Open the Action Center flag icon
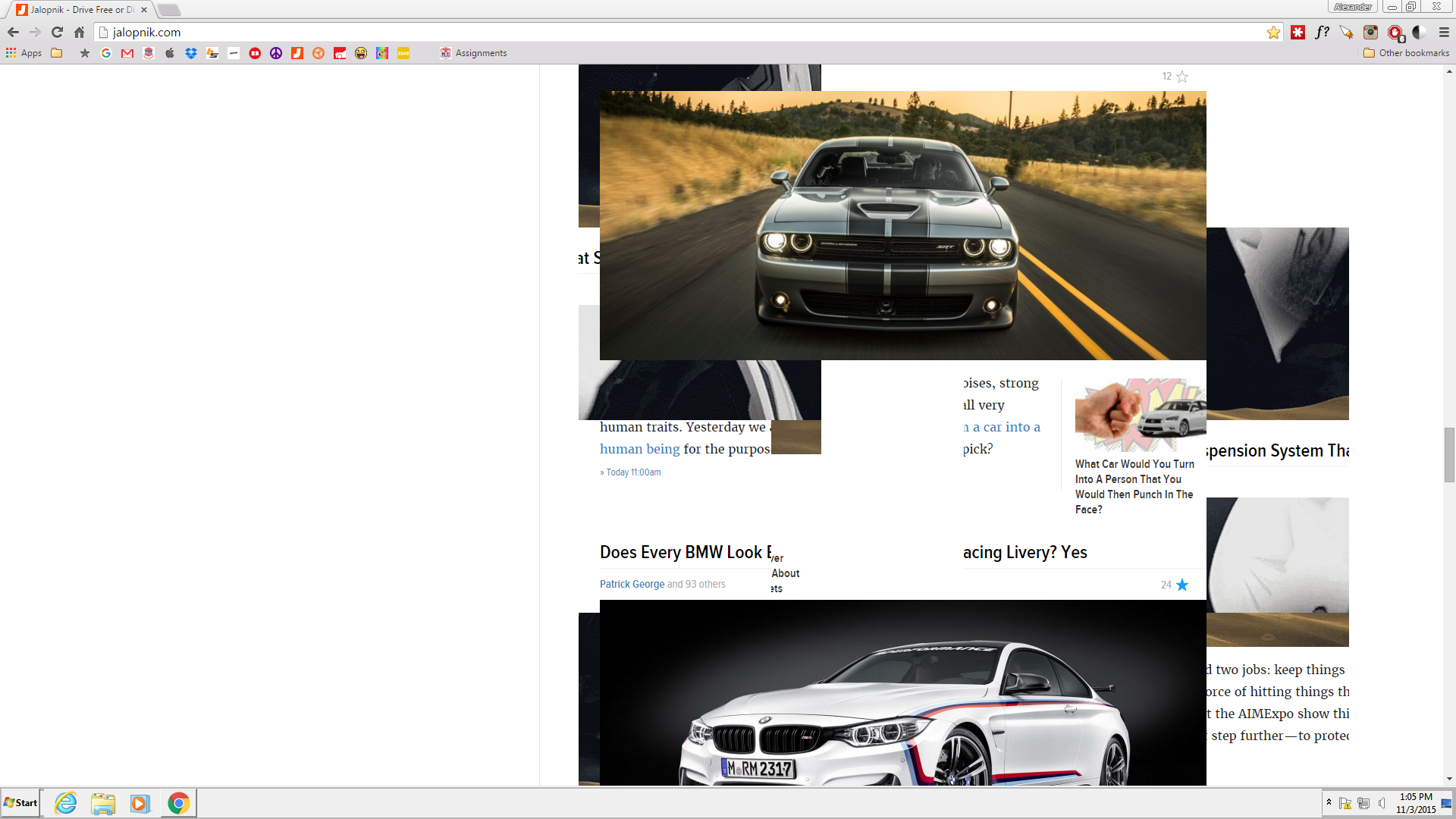The image size is (1456, 819). tap(1345, 803)
